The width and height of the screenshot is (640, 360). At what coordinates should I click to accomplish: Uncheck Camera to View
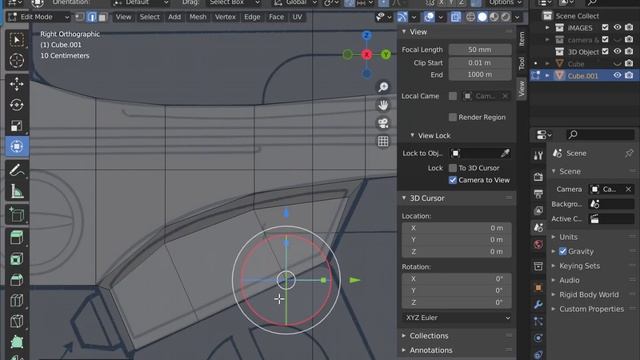[x=453, y=180]
